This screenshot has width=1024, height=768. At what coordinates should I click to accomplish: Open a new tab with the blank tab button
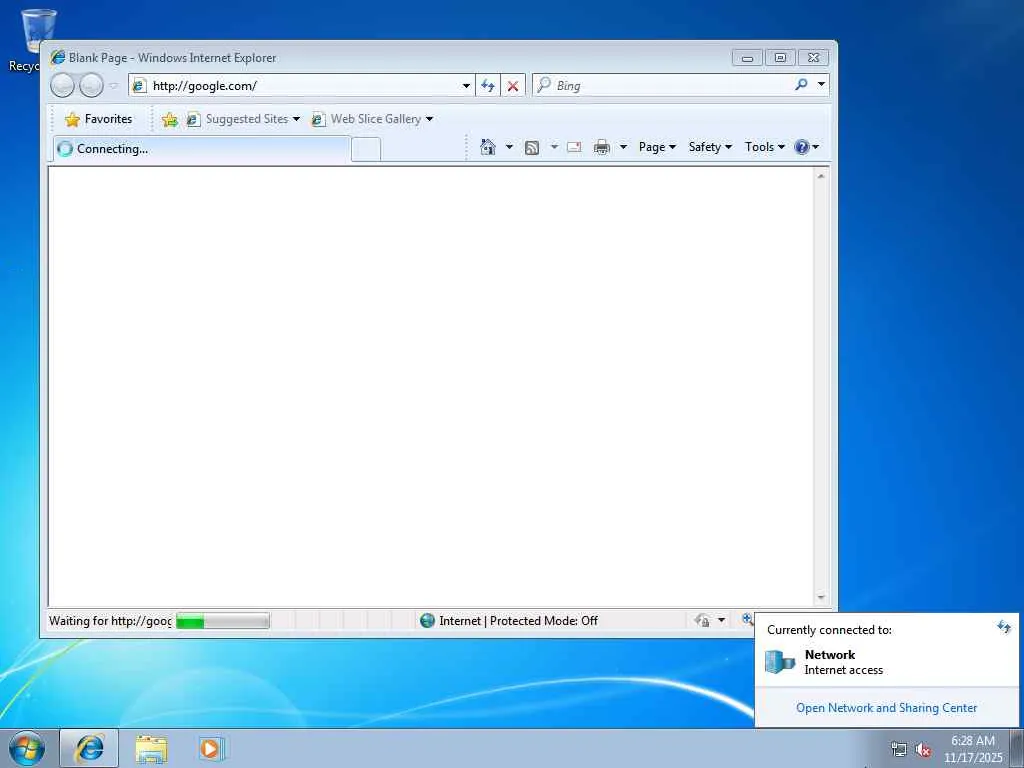point(366,150)
